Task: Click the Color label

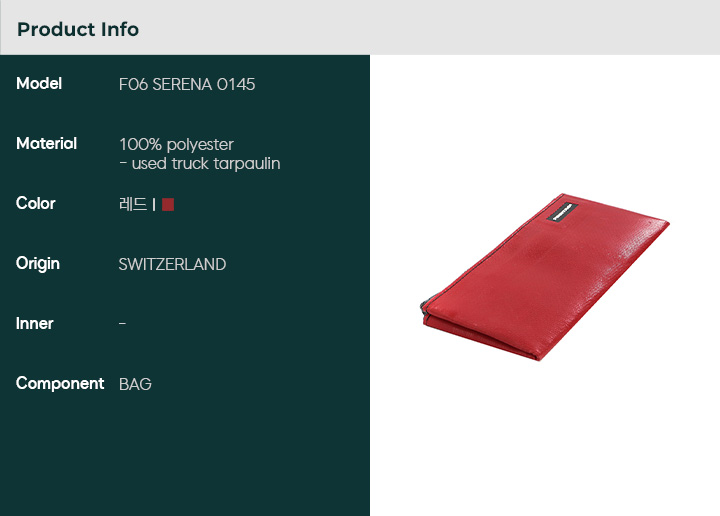Action: (x=36, y=203)
